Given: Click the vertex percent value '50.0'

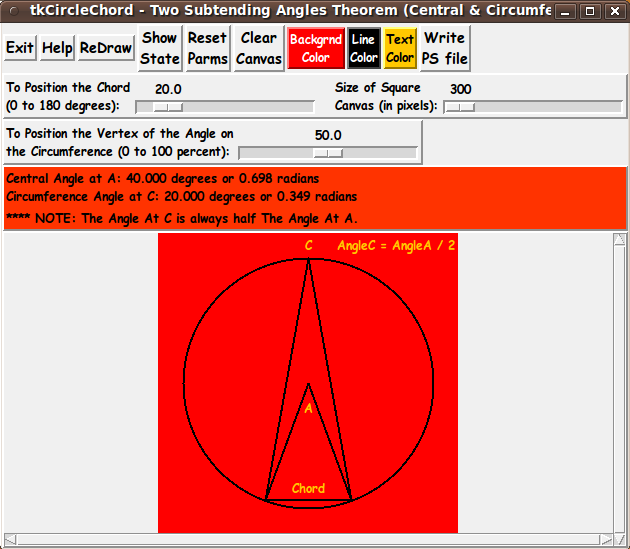Looking at the screenshot, I should point(328,135).
